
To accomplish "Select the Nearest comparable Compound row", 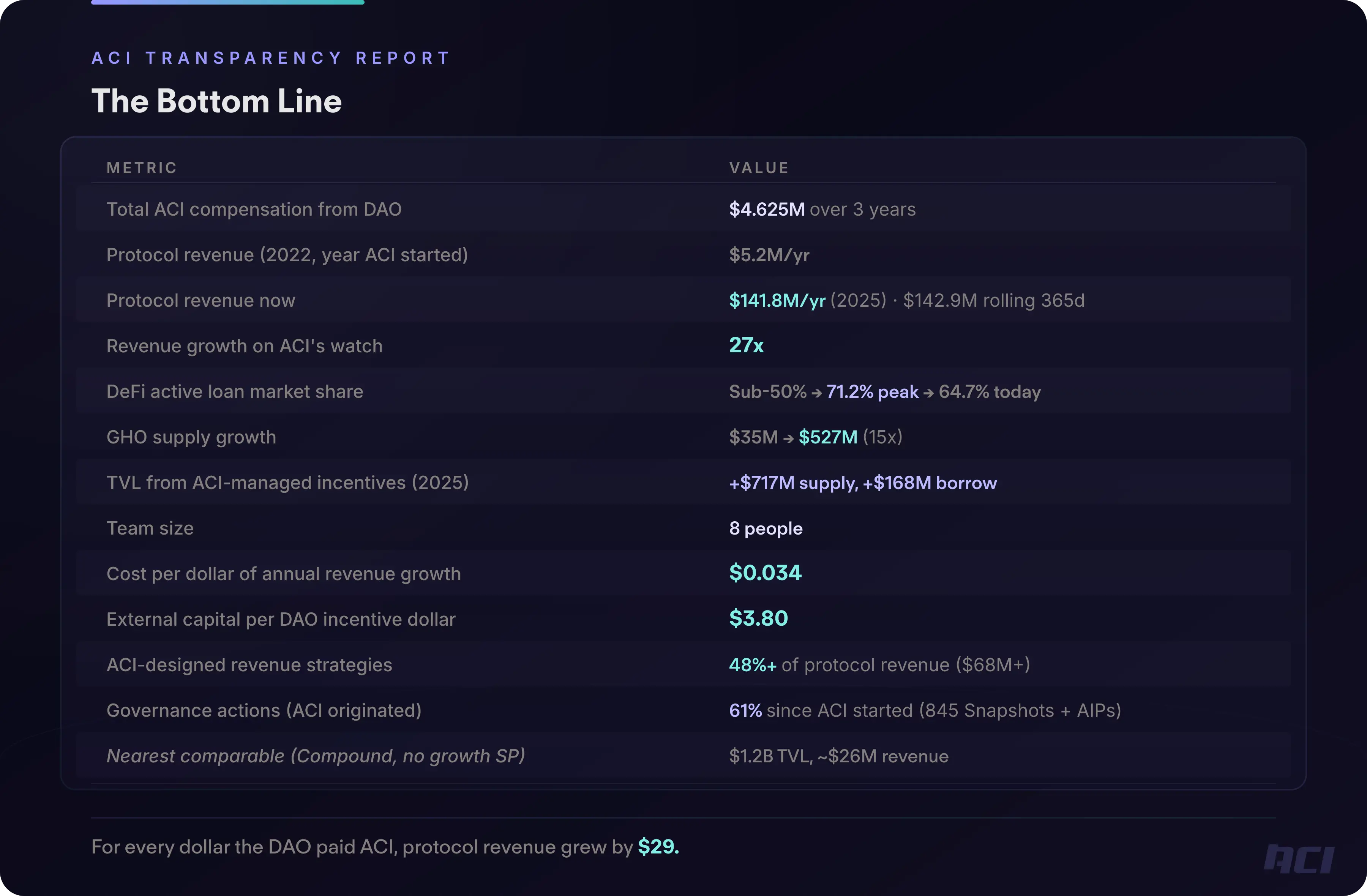I will click(x=315, y=756).
